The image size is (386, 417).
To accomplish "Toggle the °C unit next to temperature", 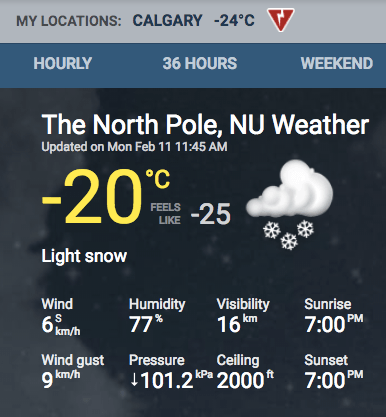I will (x=158, y=179).
